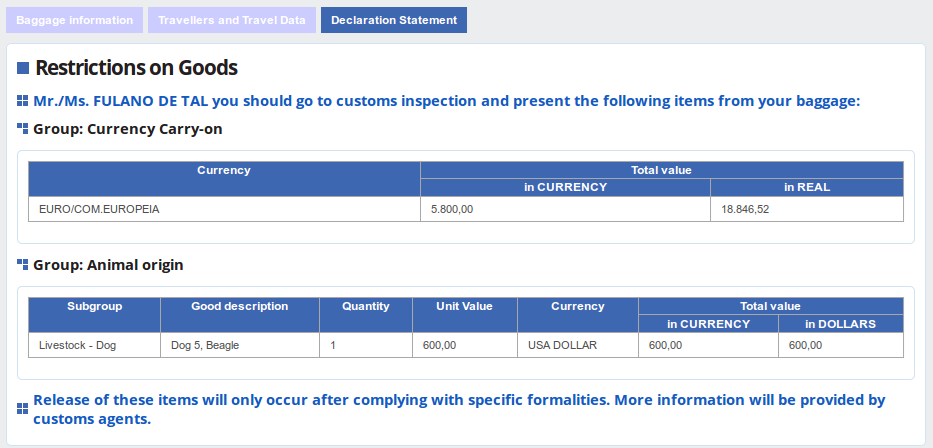Click the USA DOLLAR currency cell

(577, 345)
